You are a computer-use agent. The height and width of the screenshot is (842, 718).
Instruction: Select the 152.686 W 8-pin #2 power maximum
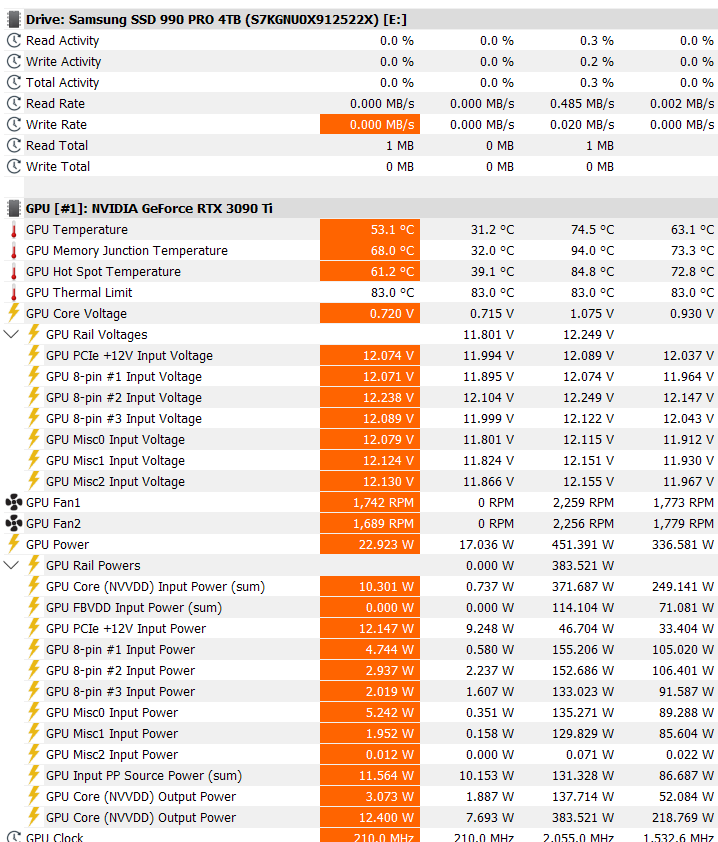(x=583, y=671)
